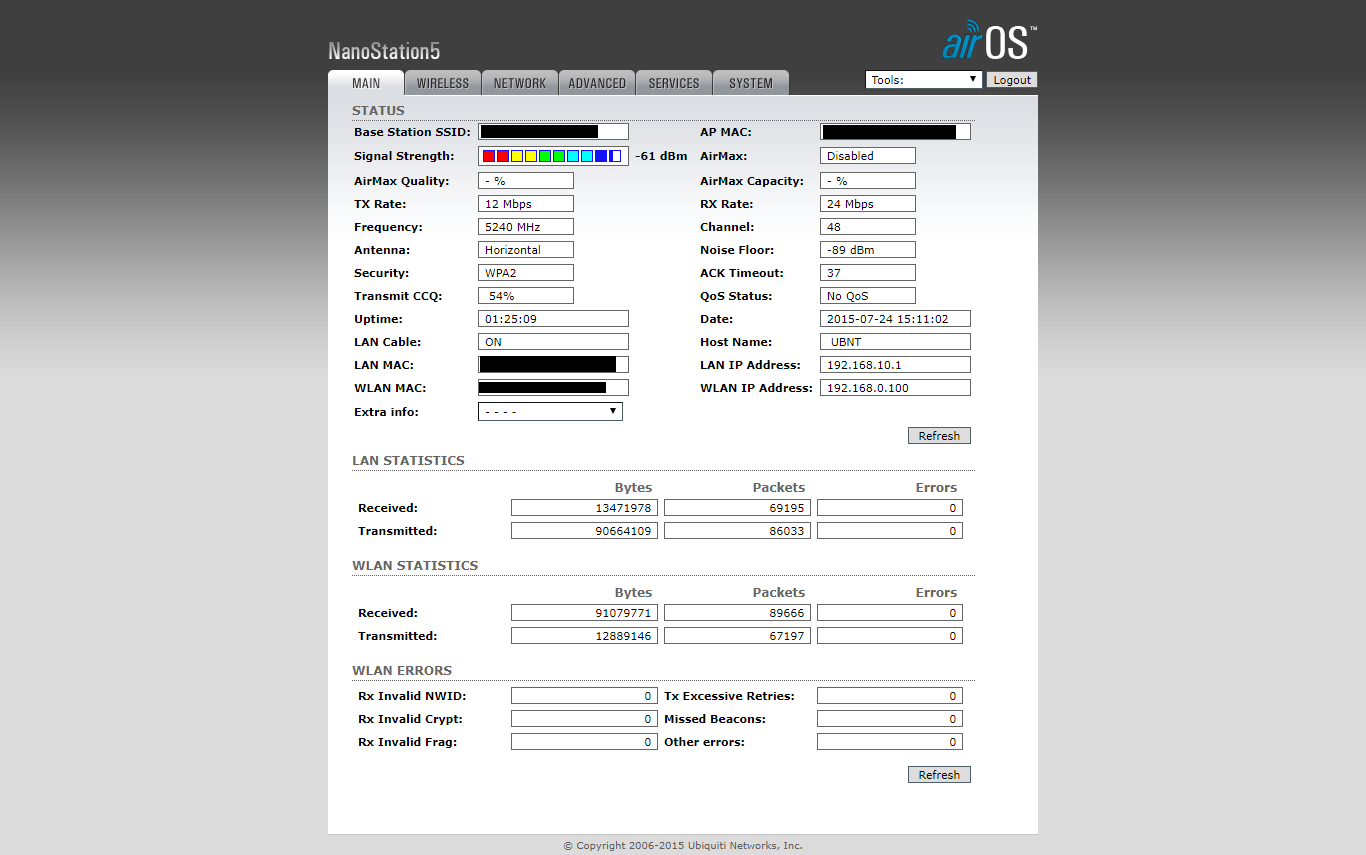1366x855 pixels.
Task: Click the Logout button
Action: (x=1012, y=80)
